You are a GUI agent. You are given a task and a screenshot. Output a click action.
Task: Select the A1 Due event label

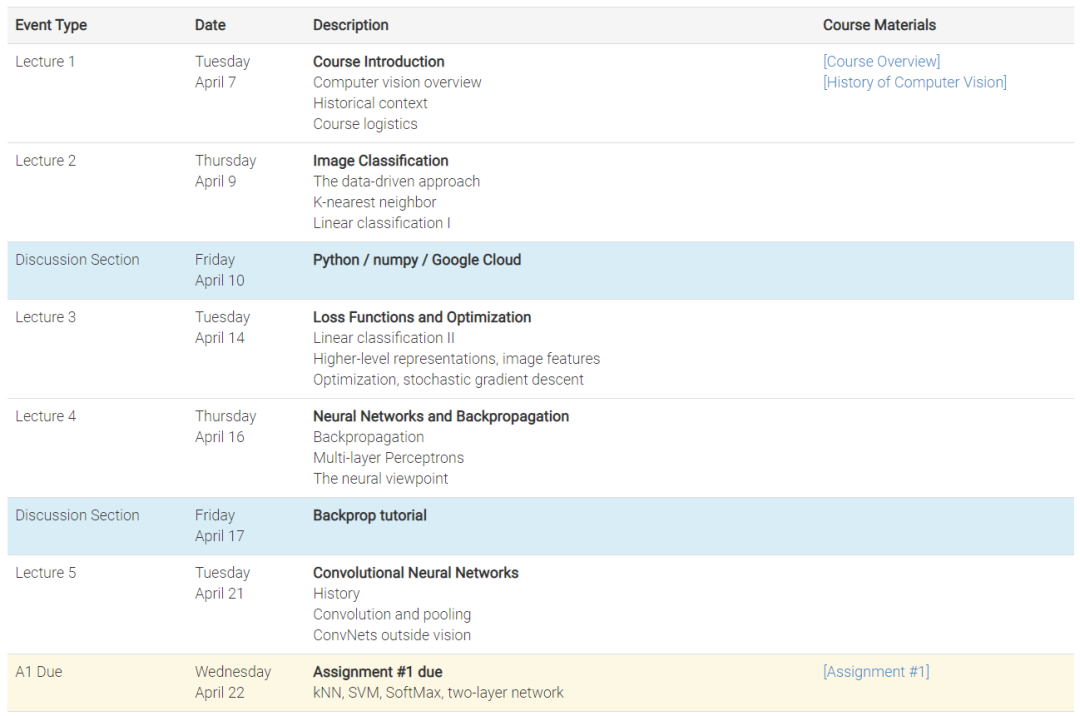(39, 672)
